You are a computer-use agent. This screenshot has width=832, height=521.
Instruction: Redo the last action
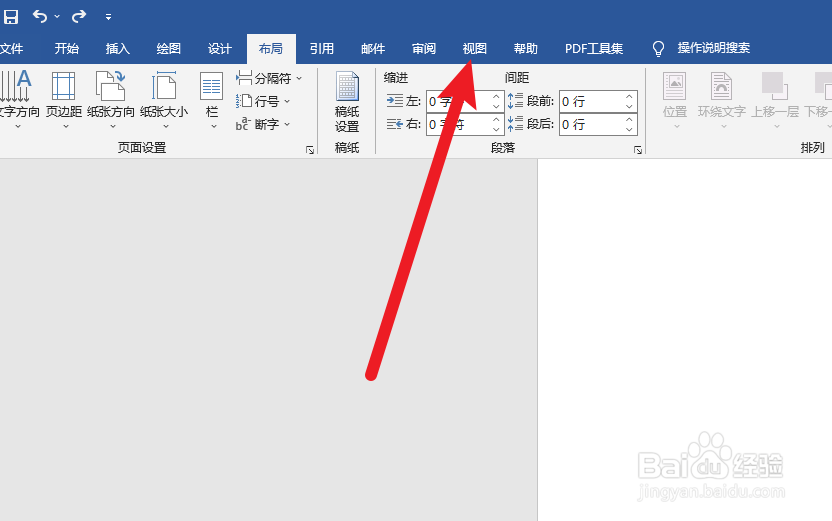coord(79,16)
